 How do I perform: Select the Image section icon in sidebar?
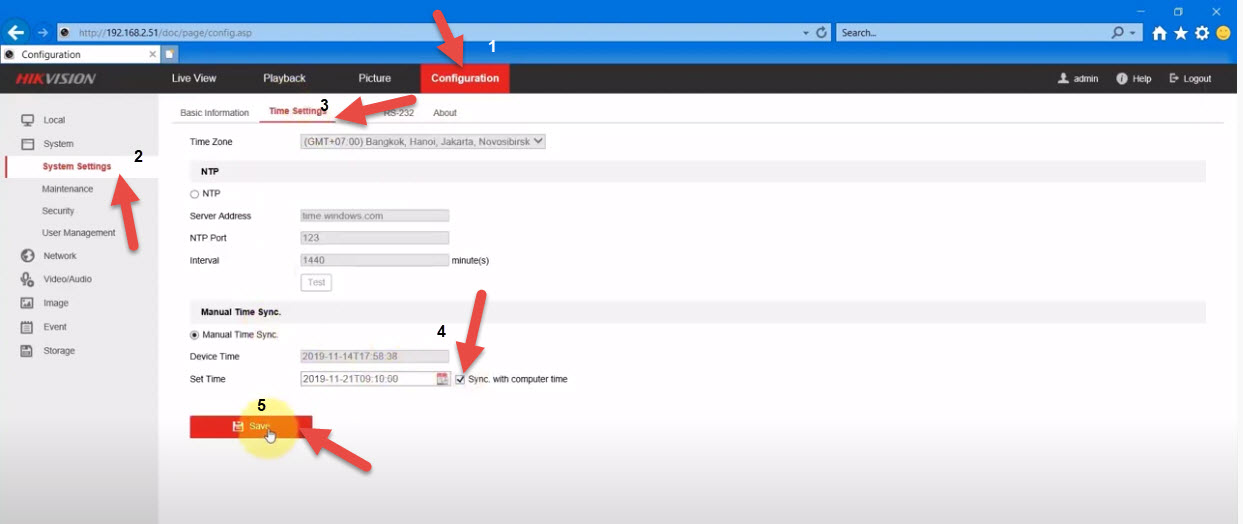pos(28,303)
